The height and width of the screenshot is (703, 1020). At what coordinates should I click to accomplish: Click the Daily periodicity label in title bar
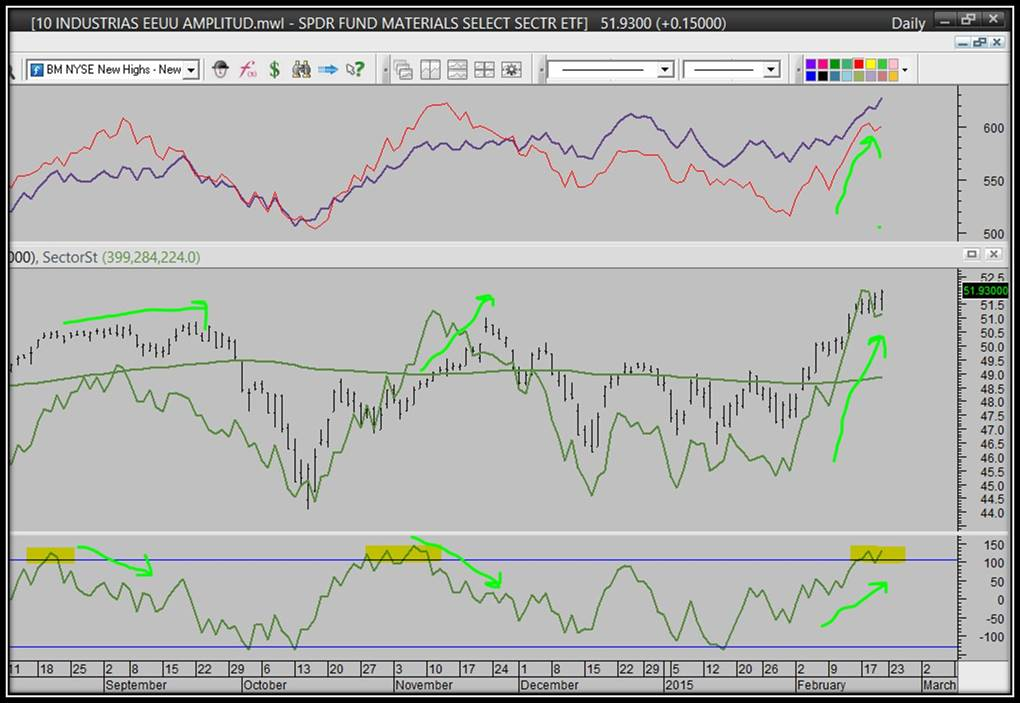click(908, 23)
